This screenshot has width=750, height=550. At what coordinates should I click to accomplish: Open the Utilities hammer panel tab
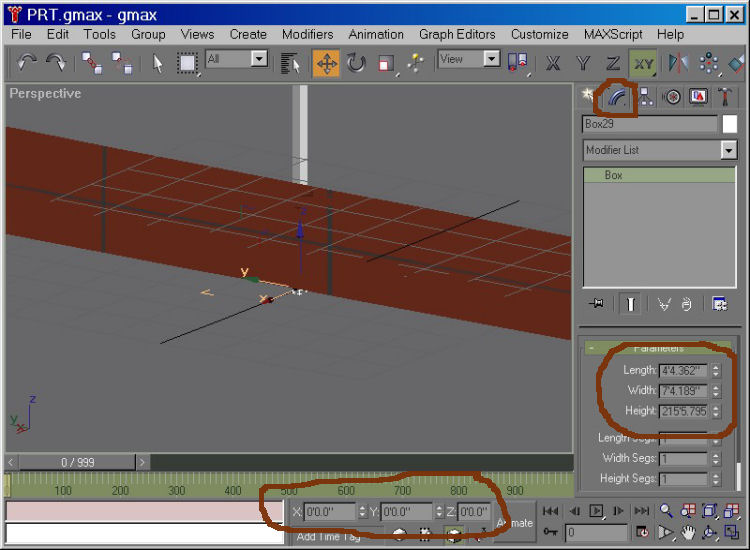[725, 97]
